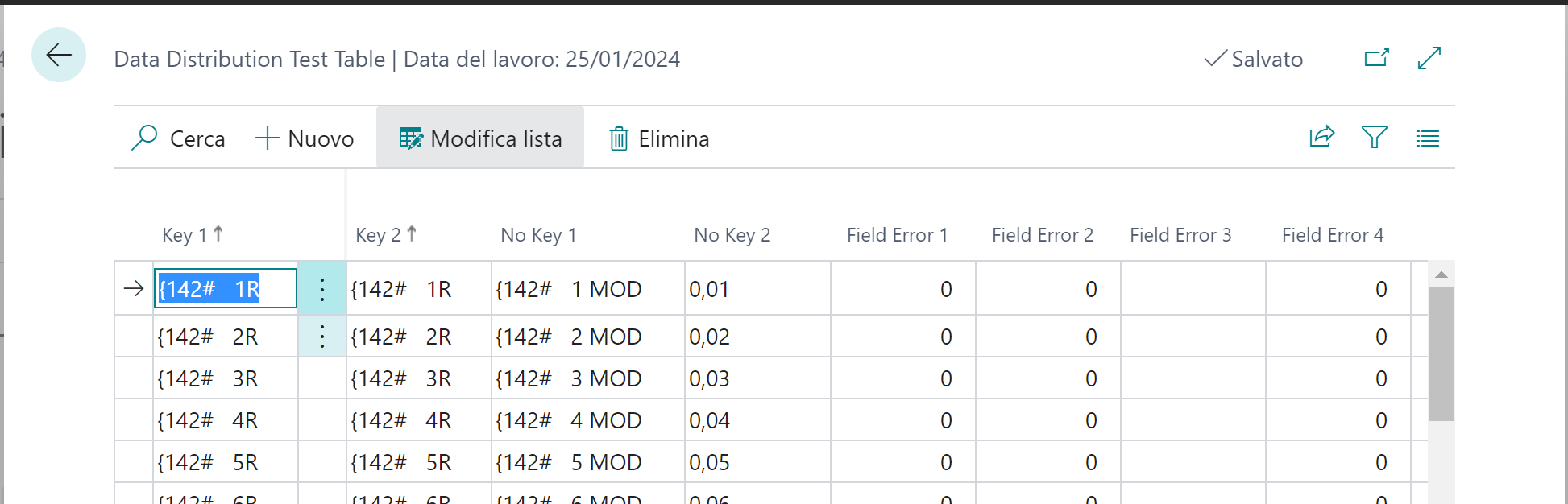The height and width of the screenshot is (504, 1568).
Task: Click the Elimina trash can icon
Action: click(x=618, y=138)
